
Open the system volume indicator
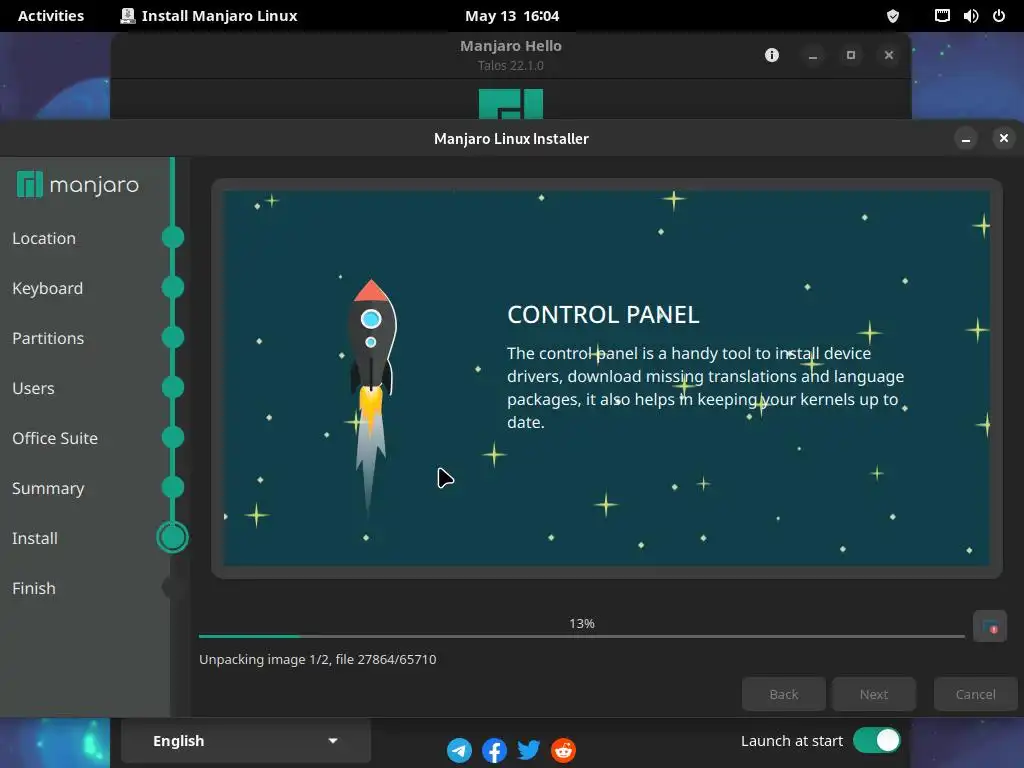970,16
